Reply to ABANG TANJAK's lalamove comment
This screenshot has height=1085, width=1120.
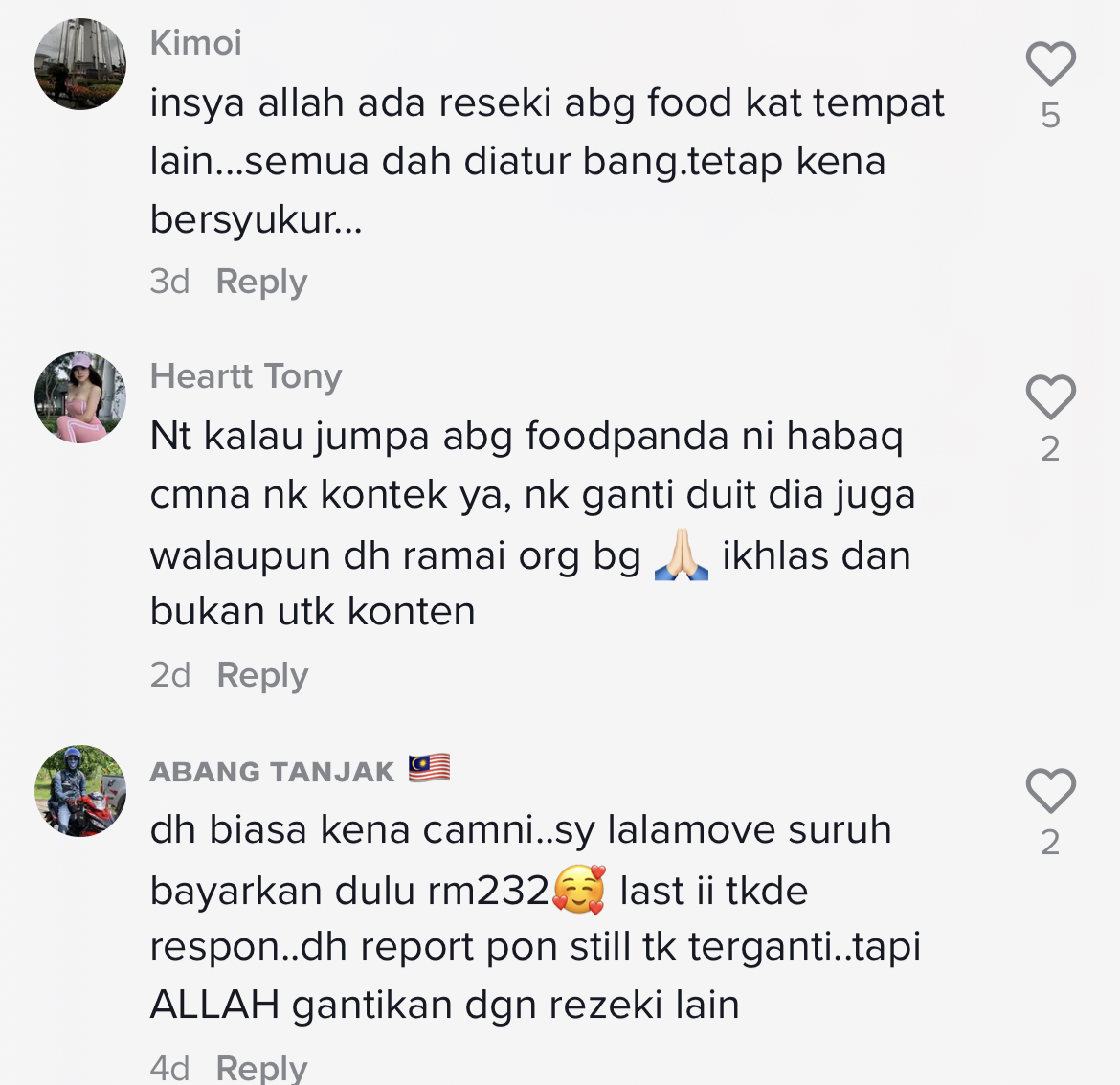261,1068
